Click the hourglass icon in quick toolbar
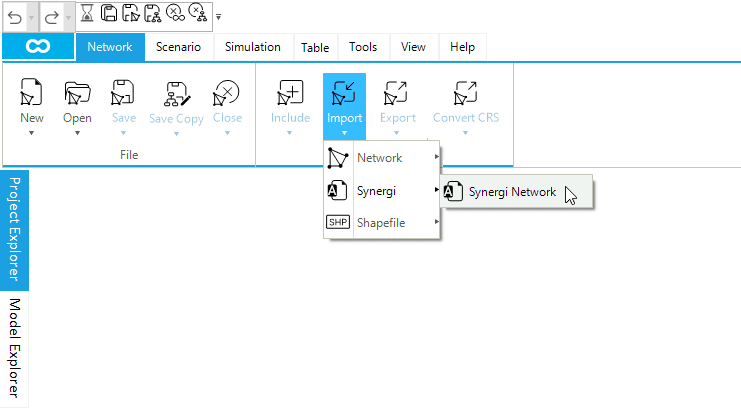This screenshot has width=741, height=409. coord(87,16)
